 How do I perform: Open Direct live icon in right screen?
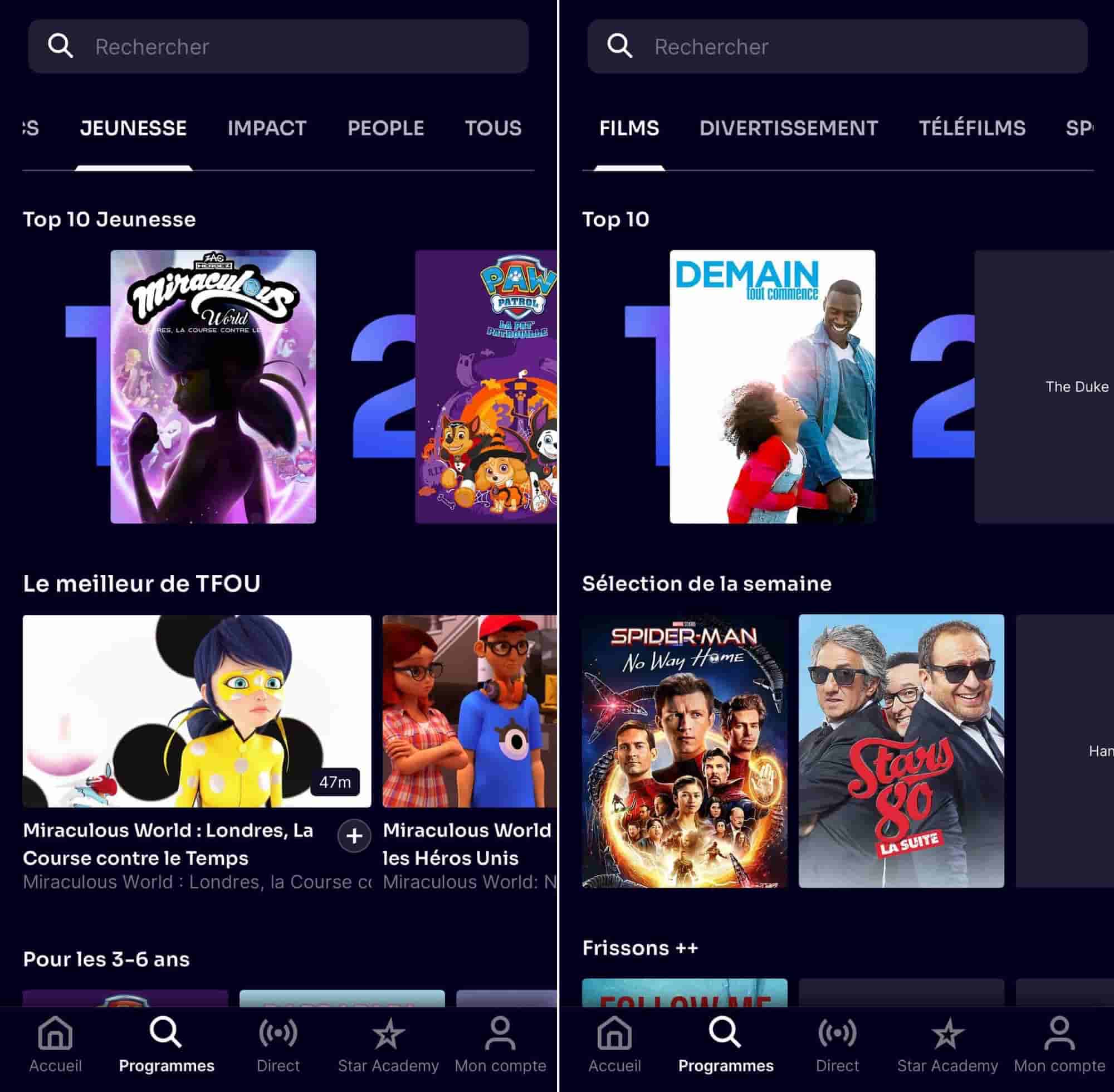[838, 1033]
